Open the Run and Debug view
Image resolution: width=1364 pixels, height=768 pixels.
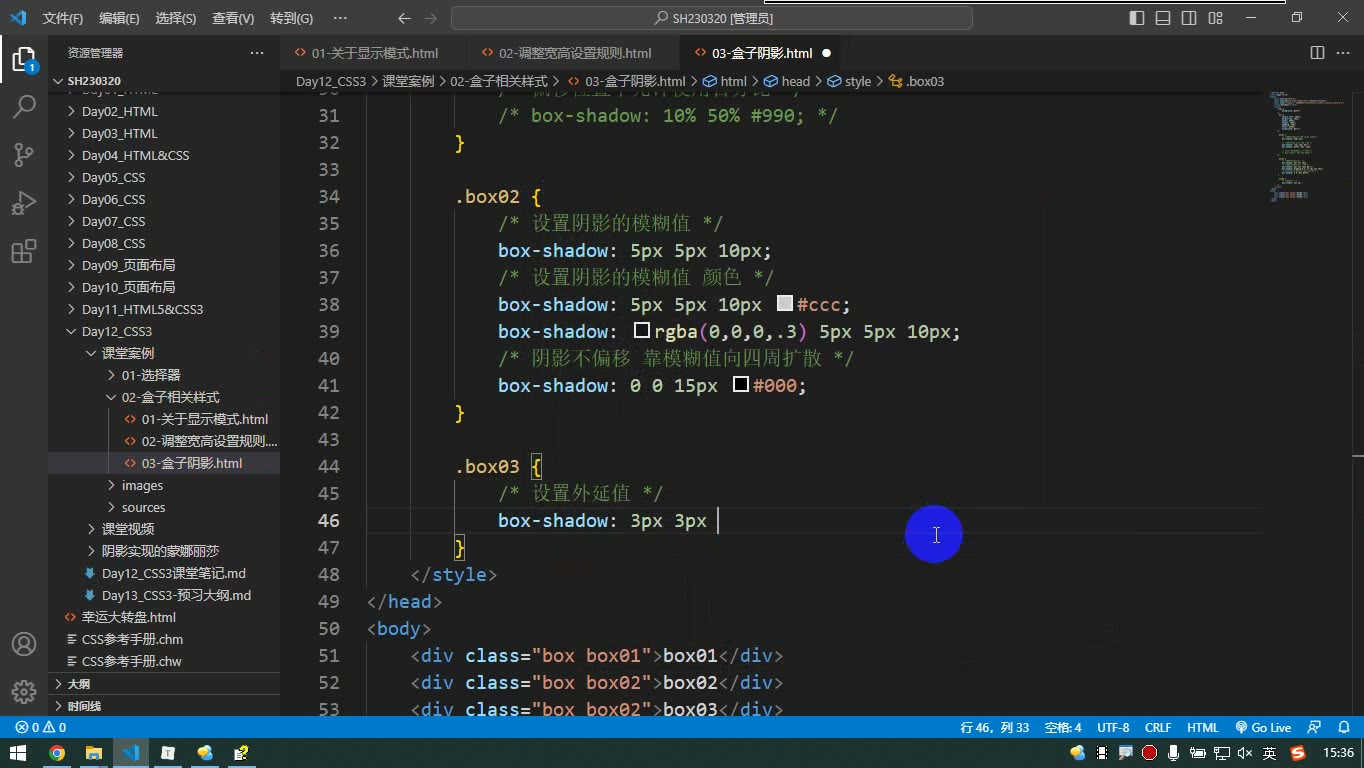click(24, 203)
